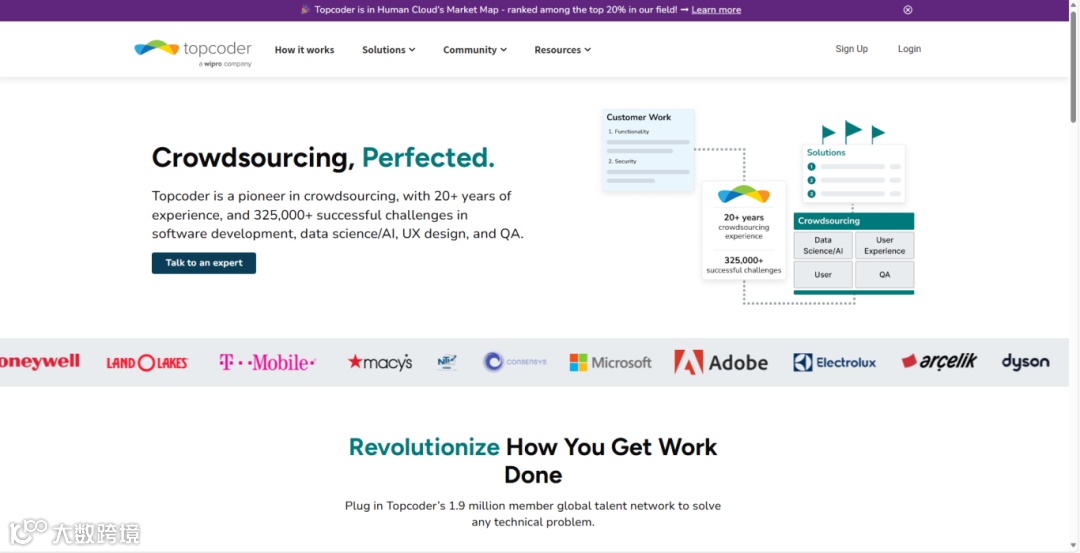Click the 1.9 million member talent network text
Image resolution: width=1080 pixels, height=553 pixels.
(532, 514)
